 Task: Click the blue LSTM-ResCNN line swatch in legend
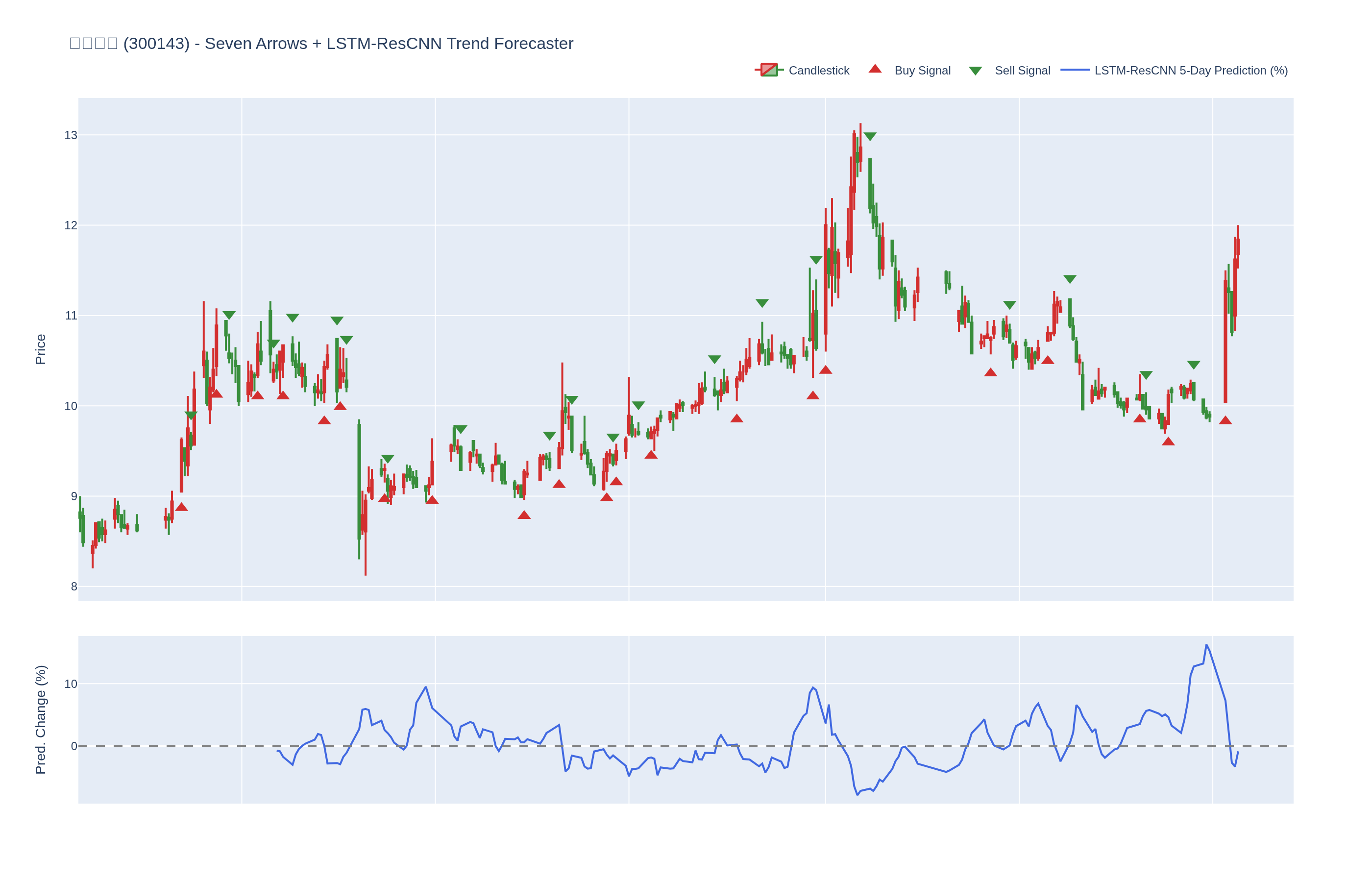pyautogui.click(x=1074, y=70)
